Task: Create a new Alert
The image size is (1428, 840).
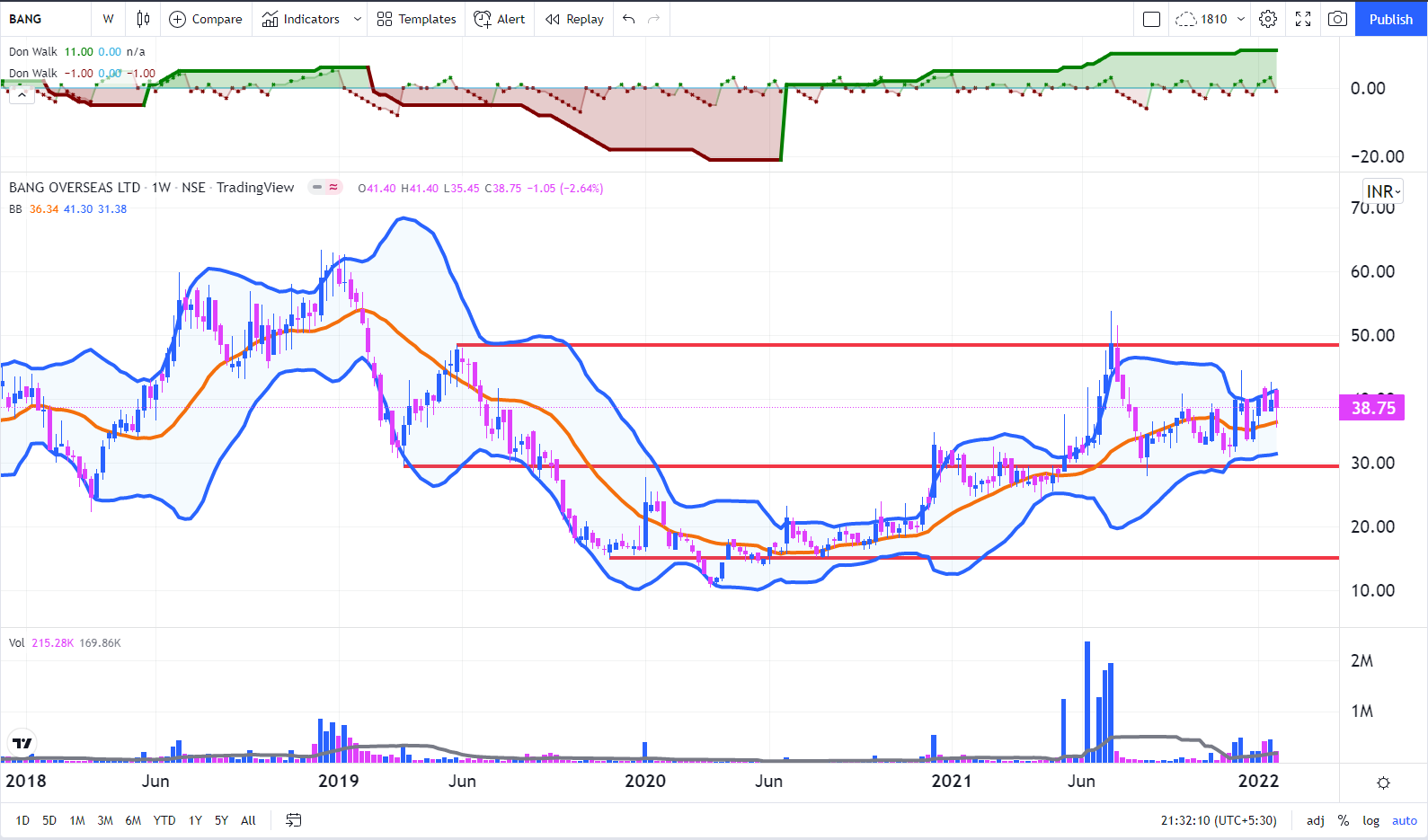Action: tap(500, 19)
